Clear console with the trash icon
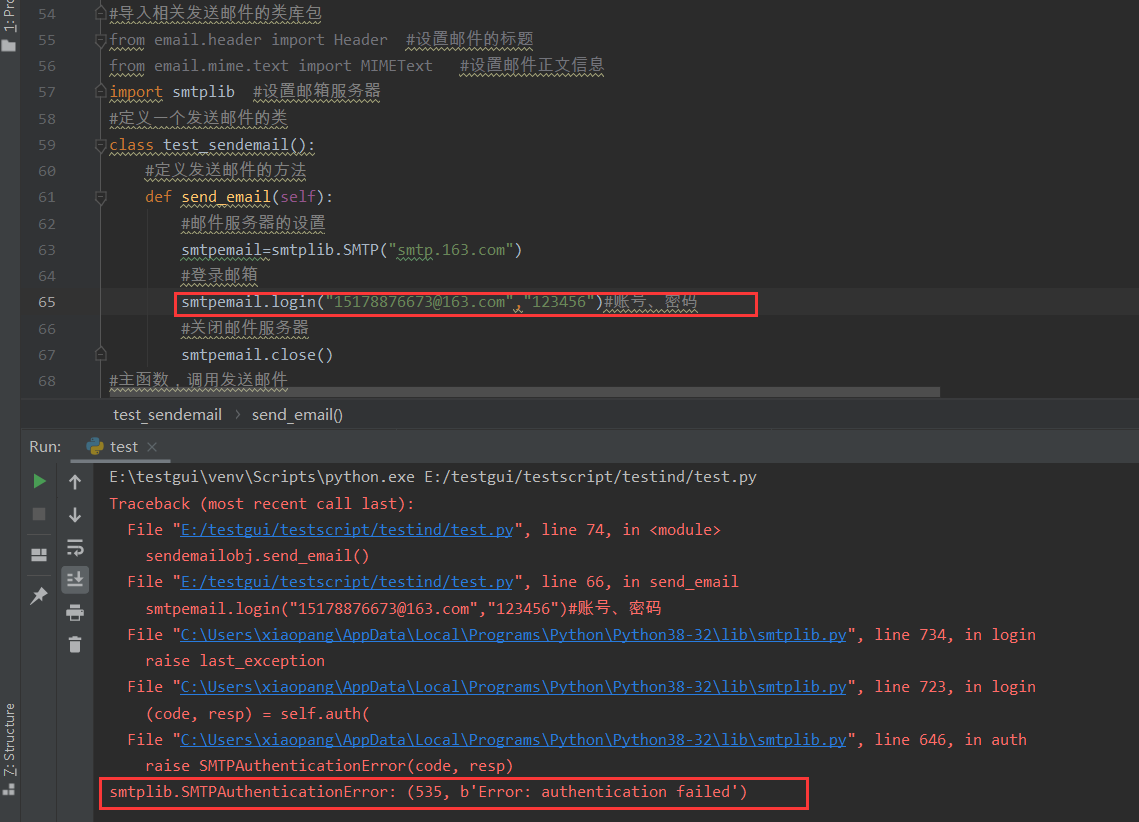 (x=75, y=644)
